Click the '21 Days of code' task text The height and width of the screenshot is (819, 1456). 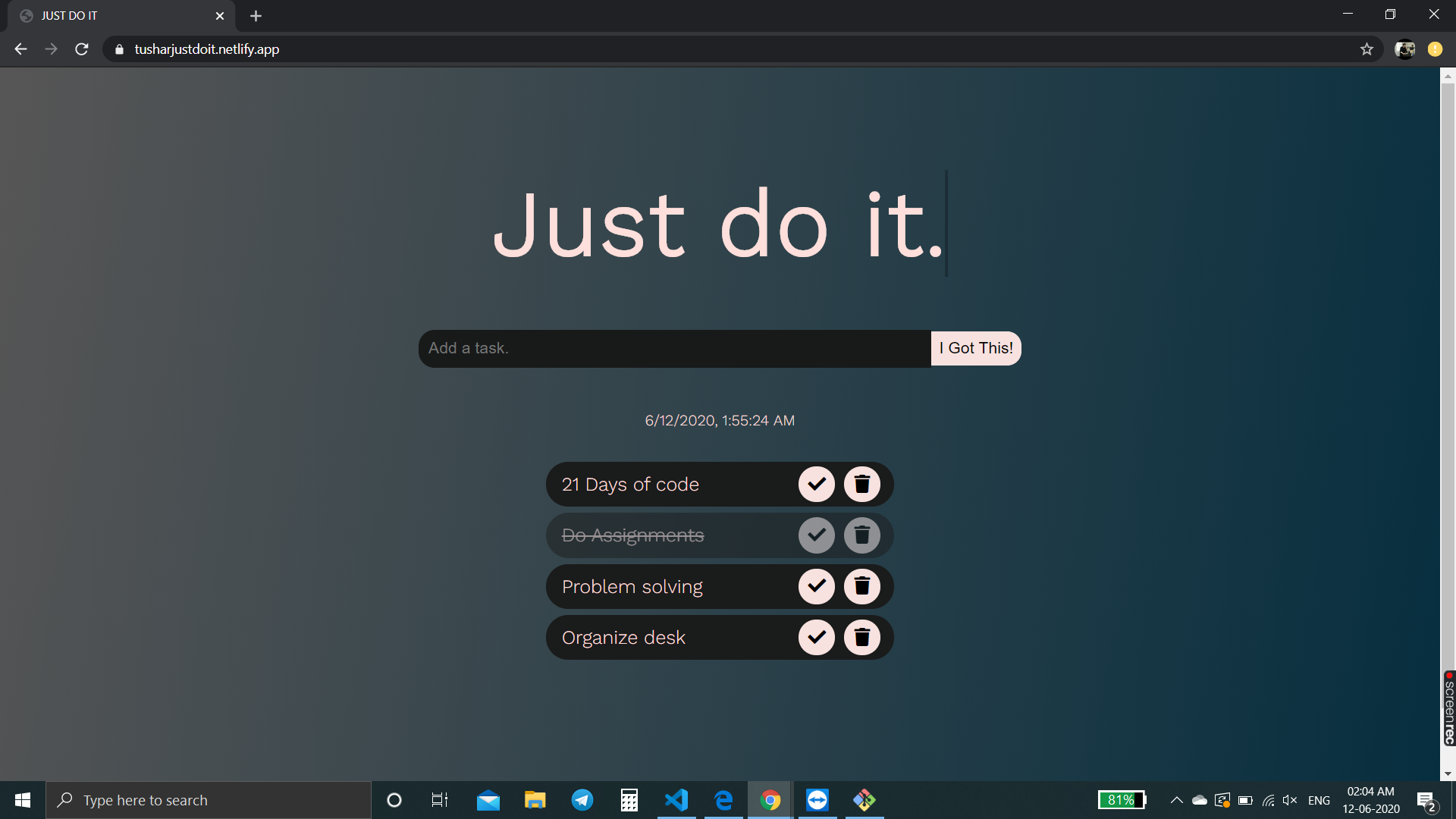(630, 485)
